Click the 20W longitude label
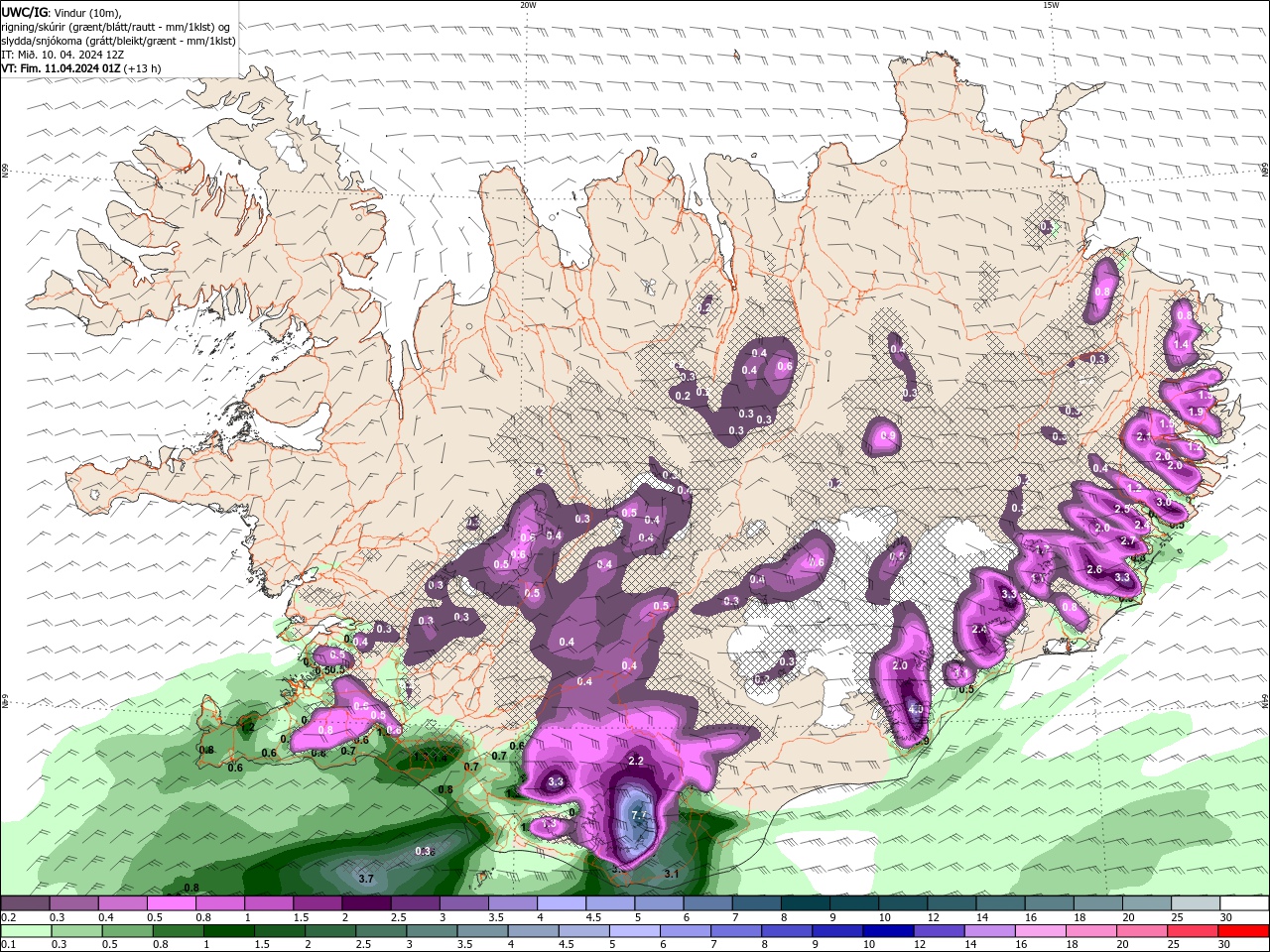Image resolution: width=1270 pixels, height=952 pixels. tap(528, 5)
